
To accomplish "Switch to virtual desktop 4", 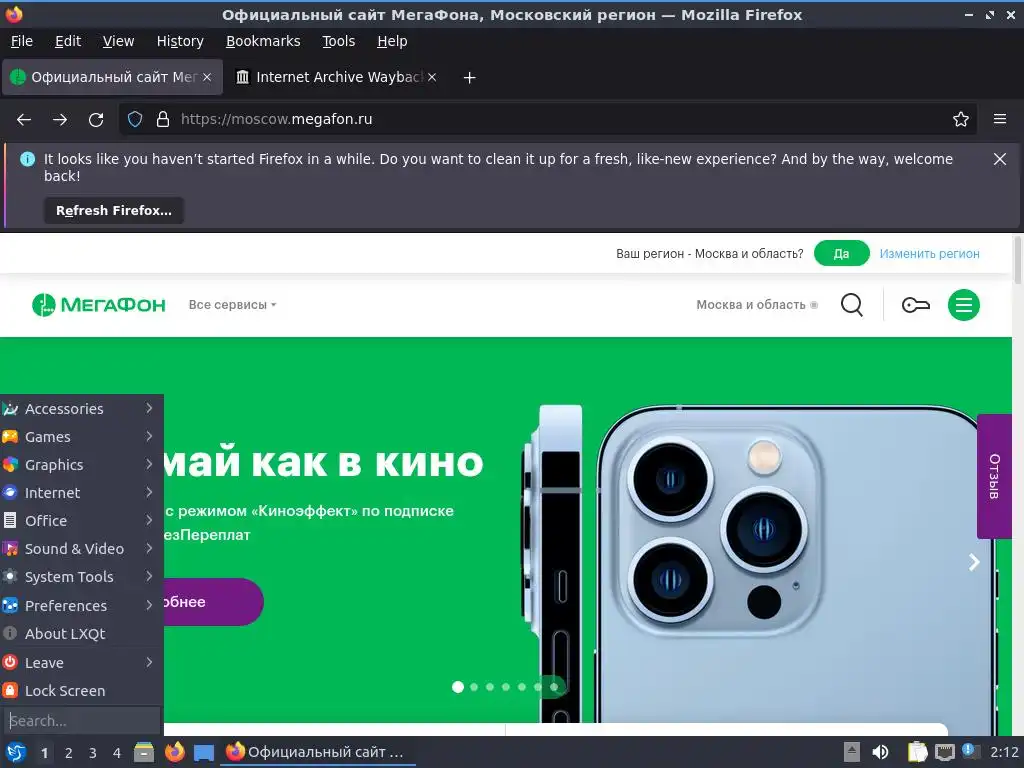I will click(x=117, y=753).
